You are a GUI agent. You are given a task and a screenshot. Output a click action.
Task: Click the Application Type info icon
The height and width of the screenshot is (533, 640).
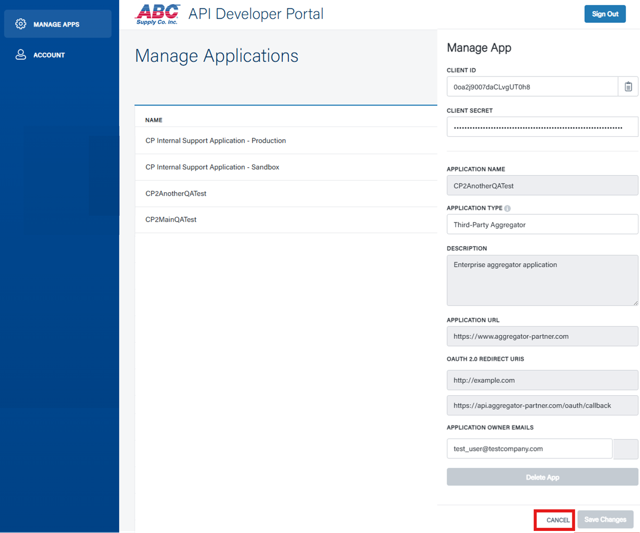coord(507,208)
